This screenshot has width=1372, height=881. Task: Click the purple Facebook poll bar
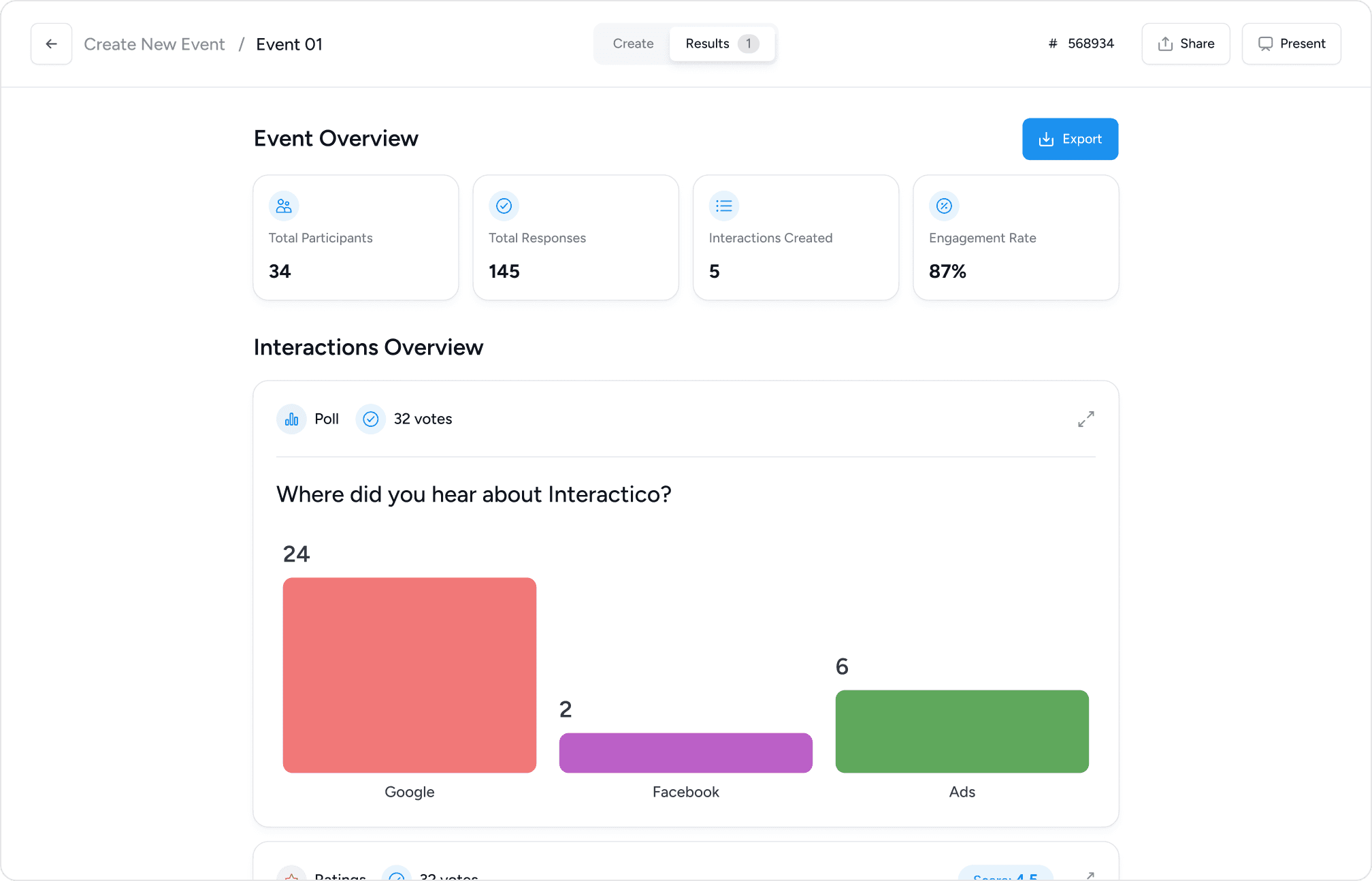pos(686,752)
